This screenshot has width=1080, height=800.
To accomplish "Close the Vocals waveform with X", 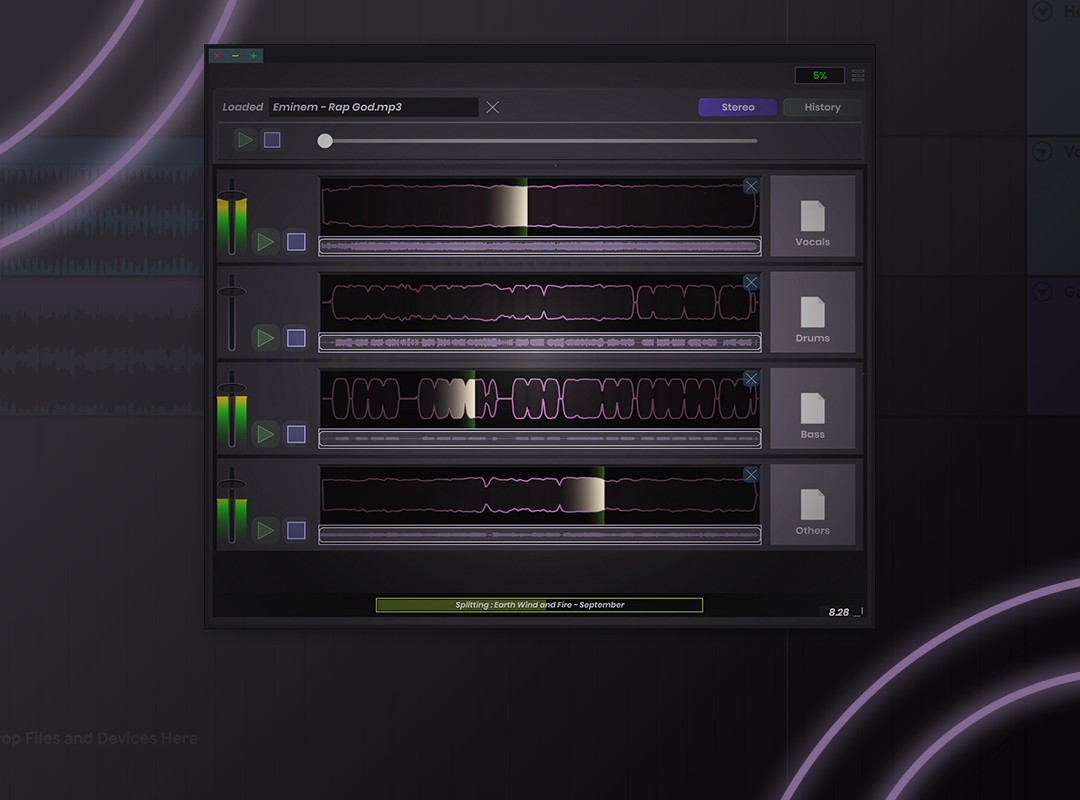I will coord(751,186).
